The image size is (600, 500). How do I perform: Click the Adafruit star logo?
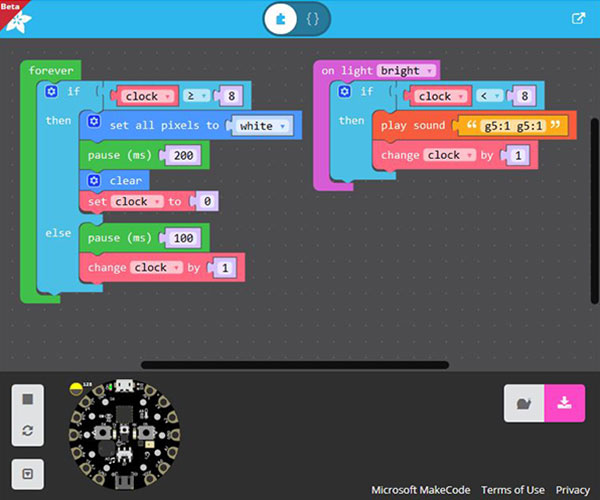click(20, 20)
